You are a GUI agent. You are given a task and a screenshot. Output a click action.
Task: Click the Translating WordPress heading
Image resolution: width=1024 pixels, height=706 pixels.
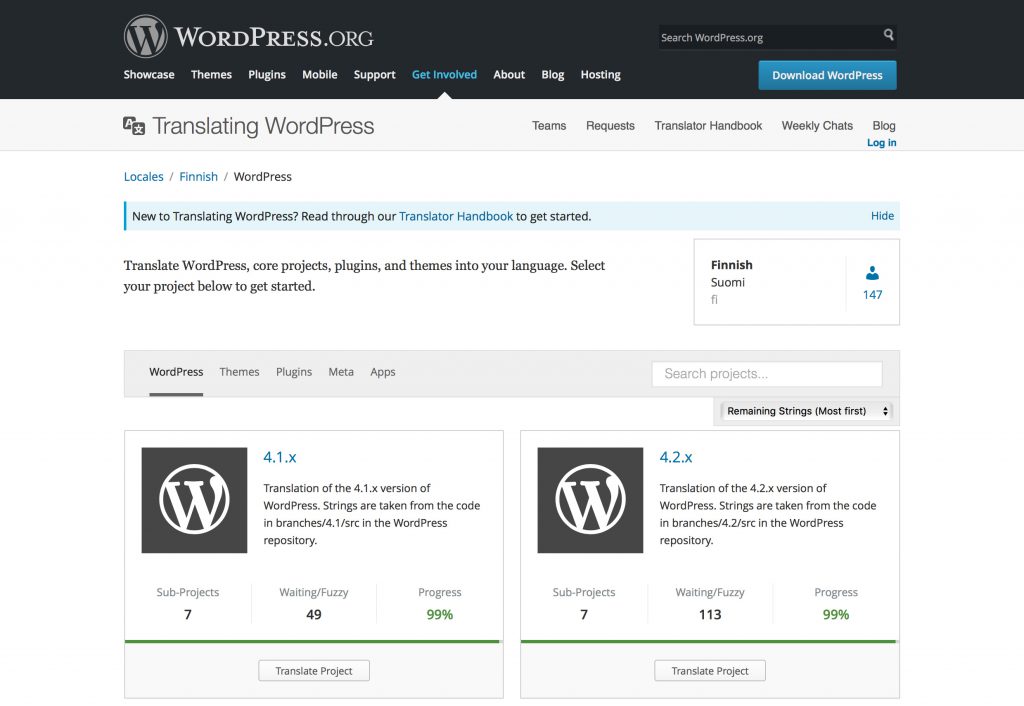click(263, 125)
